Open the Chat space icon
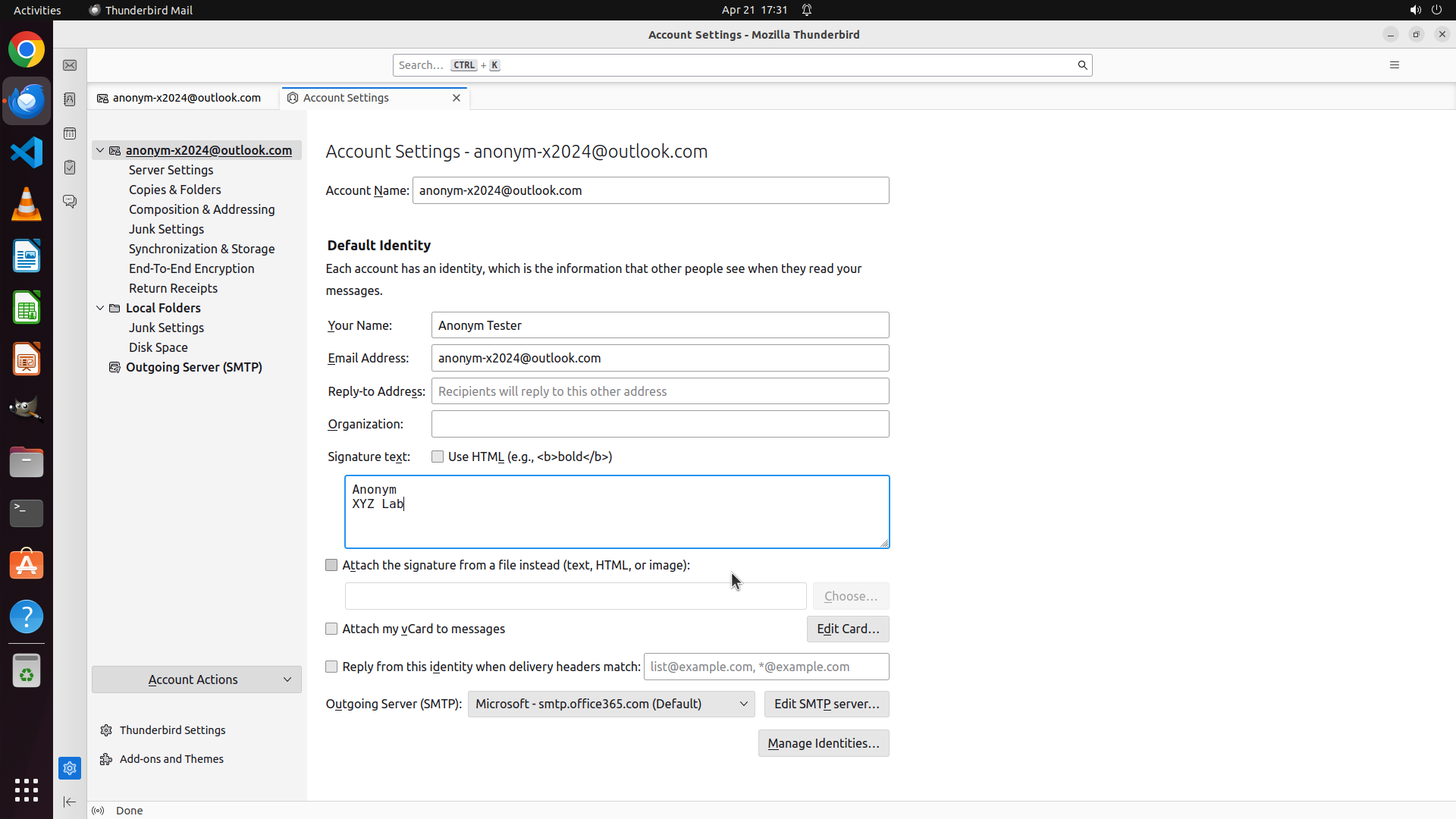Image resolution: width=1456 pixels, height=819 pixels. [x=70, y=202]
